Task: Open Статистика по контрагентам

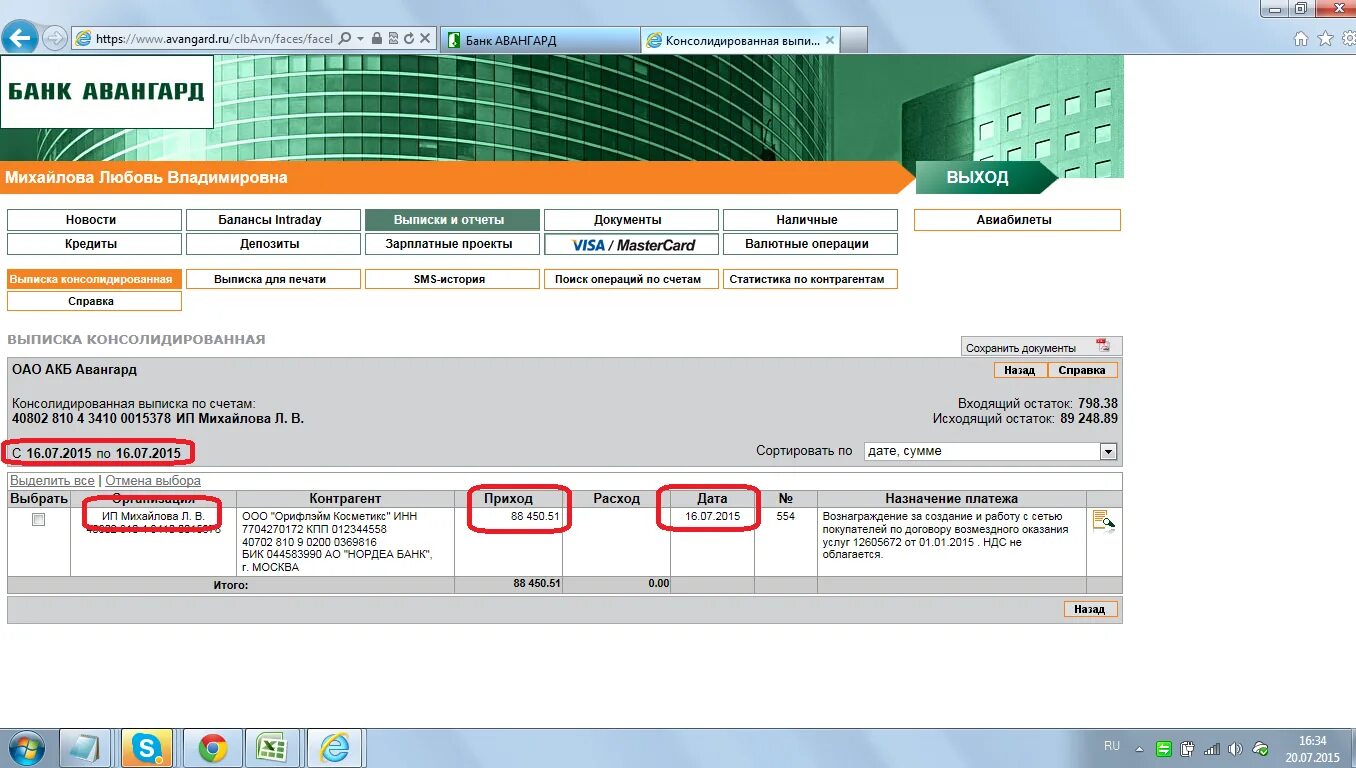Action: click(x=810, y=279)
